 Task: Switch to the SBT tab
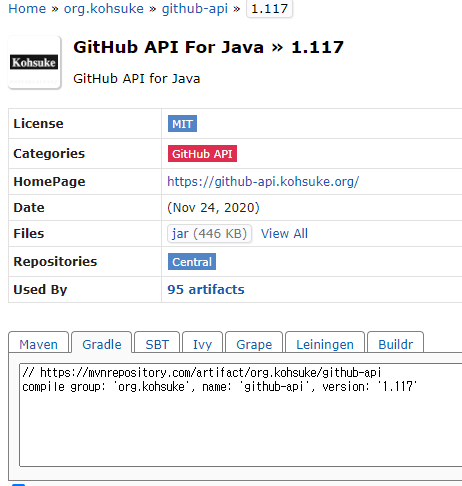157,343
